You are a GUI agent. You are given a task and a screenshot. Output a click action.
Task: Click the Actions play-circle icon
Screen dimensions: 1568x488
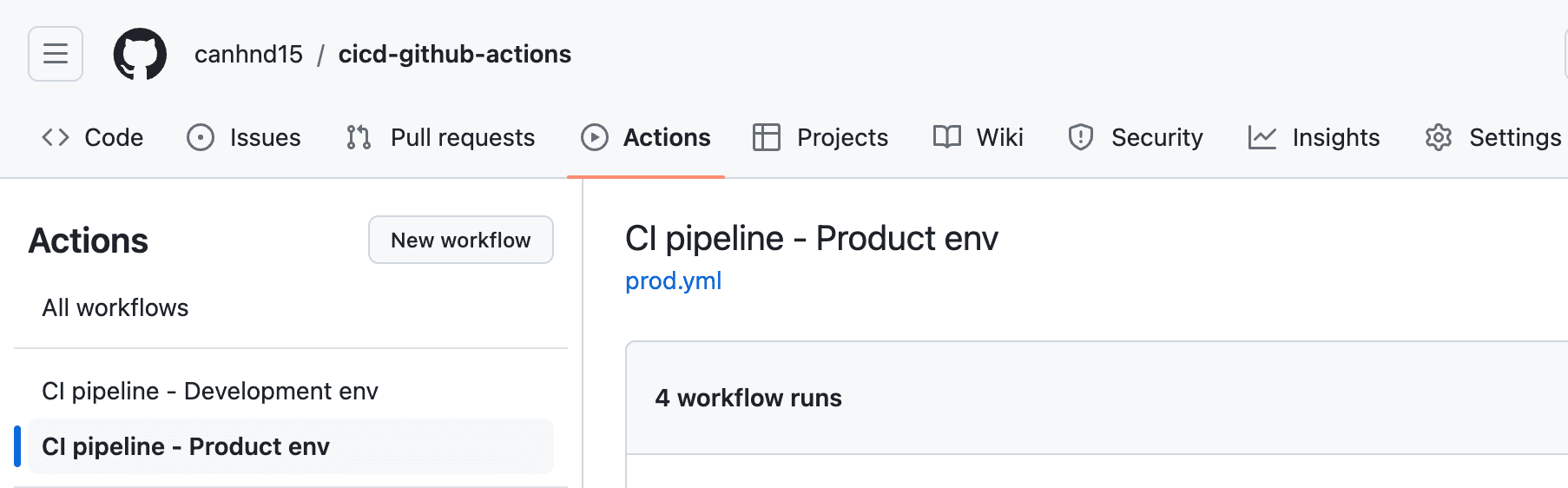tap(595, 137)
